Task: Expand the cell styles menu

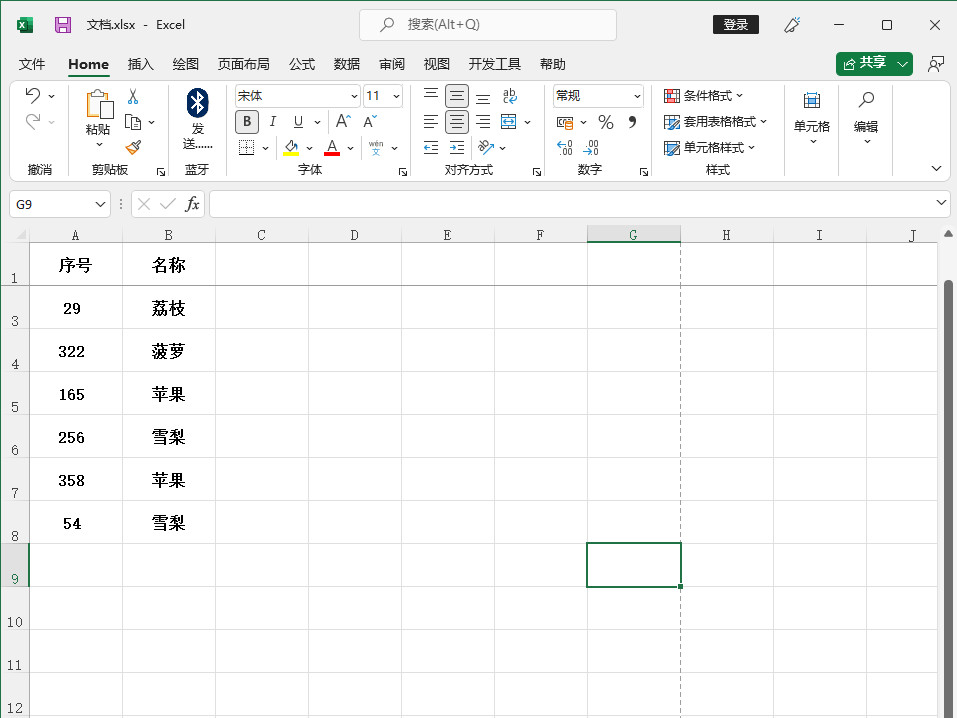Action: pyautogui.click(x=709, y=147)
